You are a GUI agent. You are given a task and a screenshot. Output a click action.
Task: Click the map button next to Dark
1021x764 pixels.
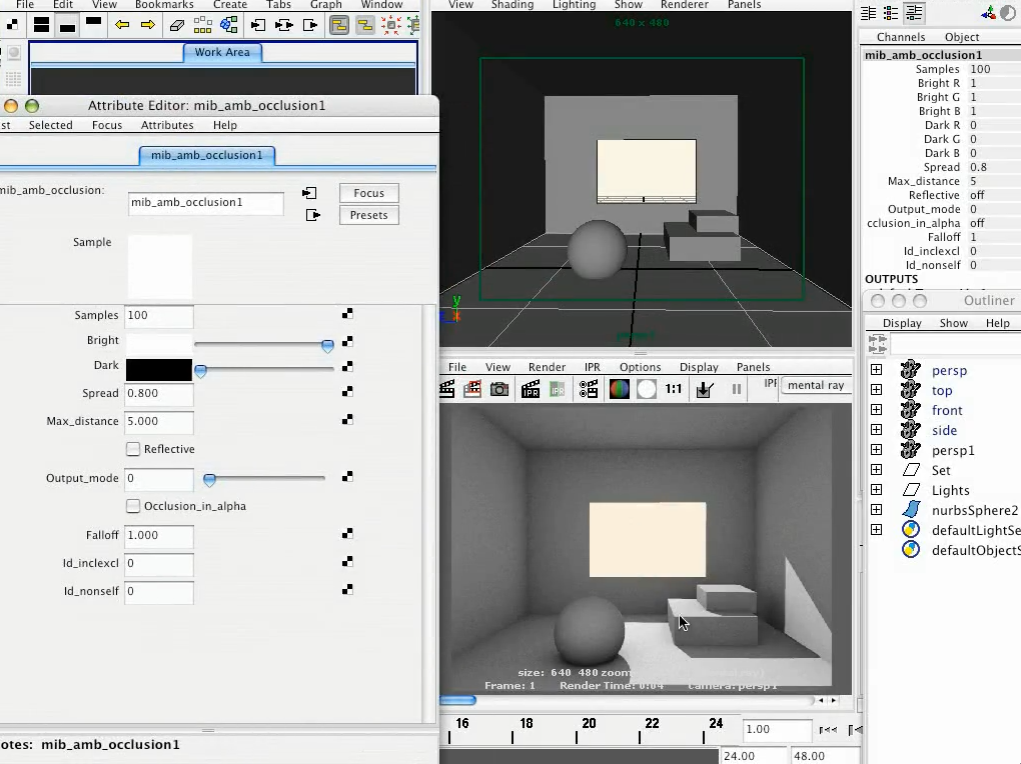(347, 367)
